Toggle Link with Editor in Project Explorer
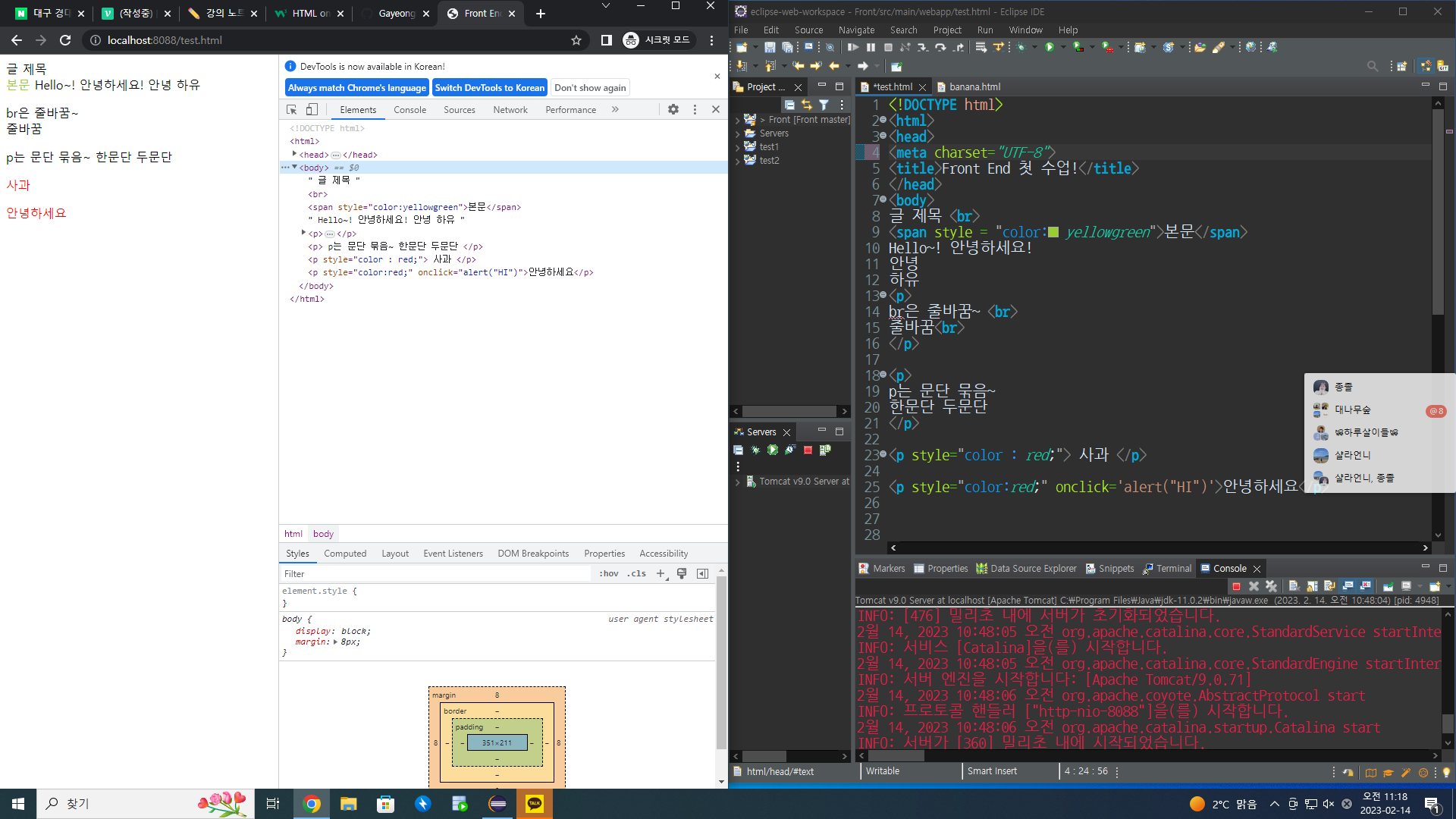The image size is (1456, 819). [806, 105]
